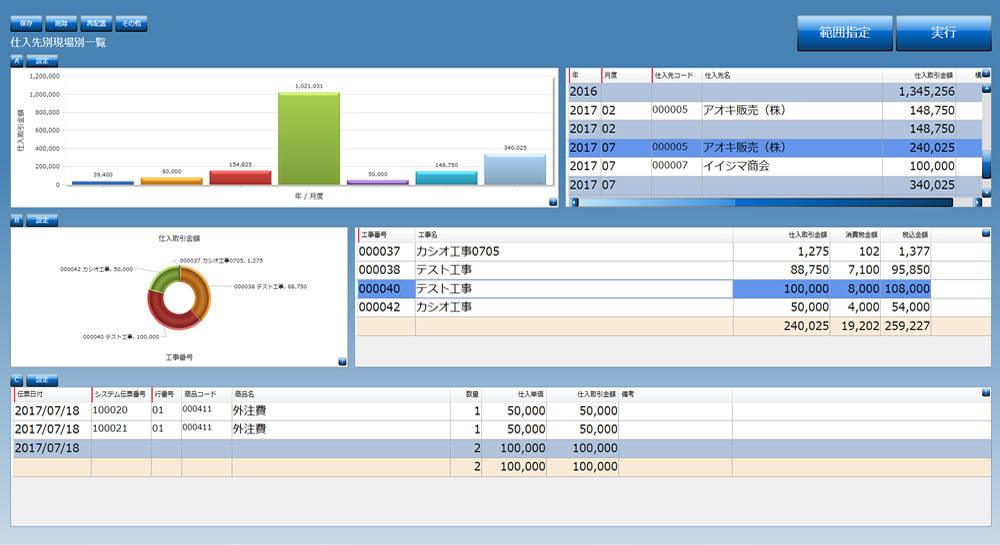Open 設定 for the slip detail section
This screenshot has width=1000, height=545.
pos(42,380)
